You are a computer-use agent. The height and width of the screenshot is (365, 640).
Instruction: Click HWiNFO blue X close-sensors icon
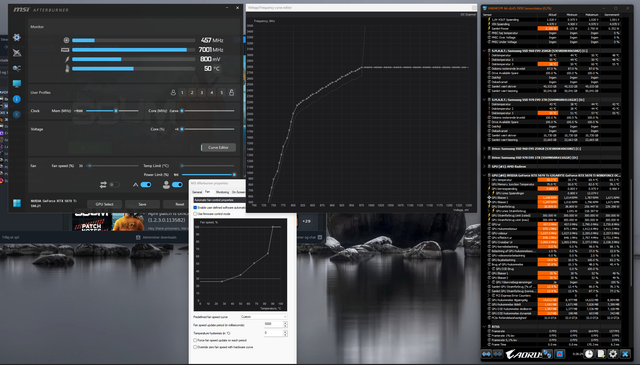tap(625, 354)
